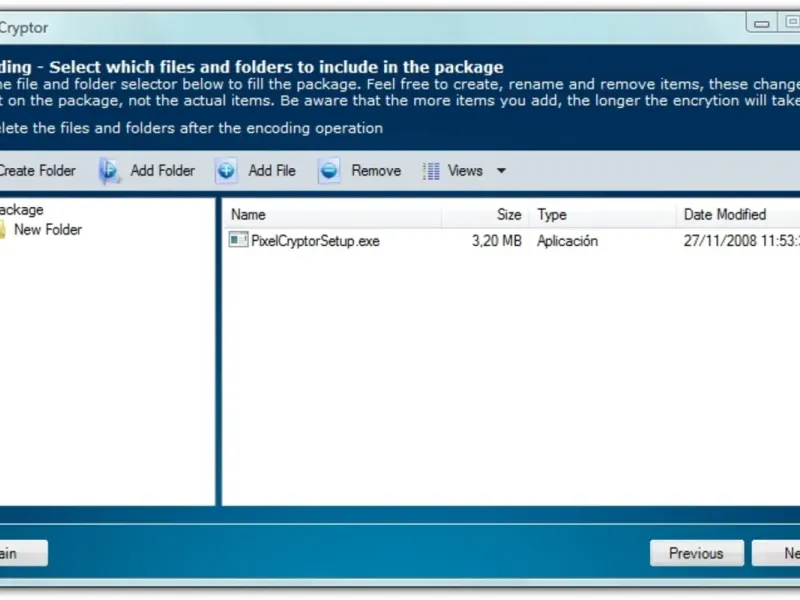The width and height of the screenshot is (800, 600).
Task: Click the blue plus Add File icon
Action: click(226, 170)
